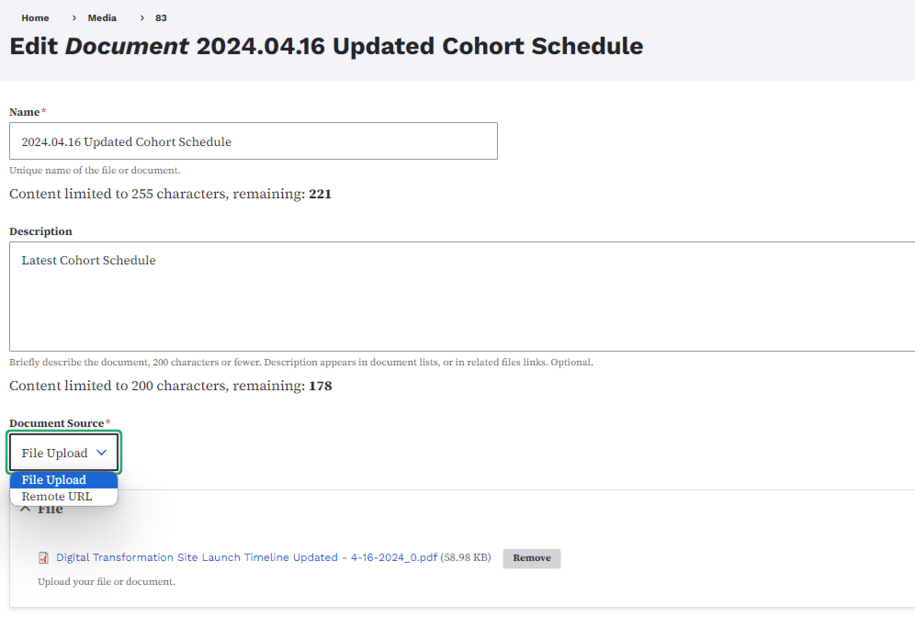Screen dimensions: 915x628
Task: Click the PDF file icon
Action: click(x=43, y=558)
